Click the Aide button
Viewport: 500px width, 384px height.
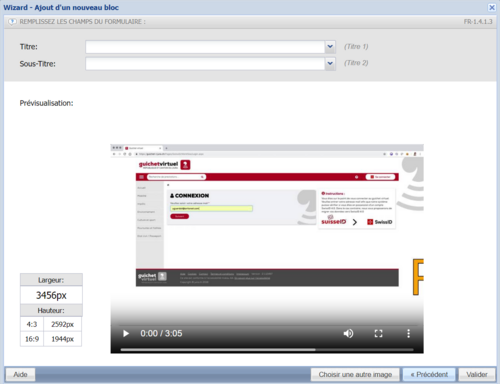(20, 374)
